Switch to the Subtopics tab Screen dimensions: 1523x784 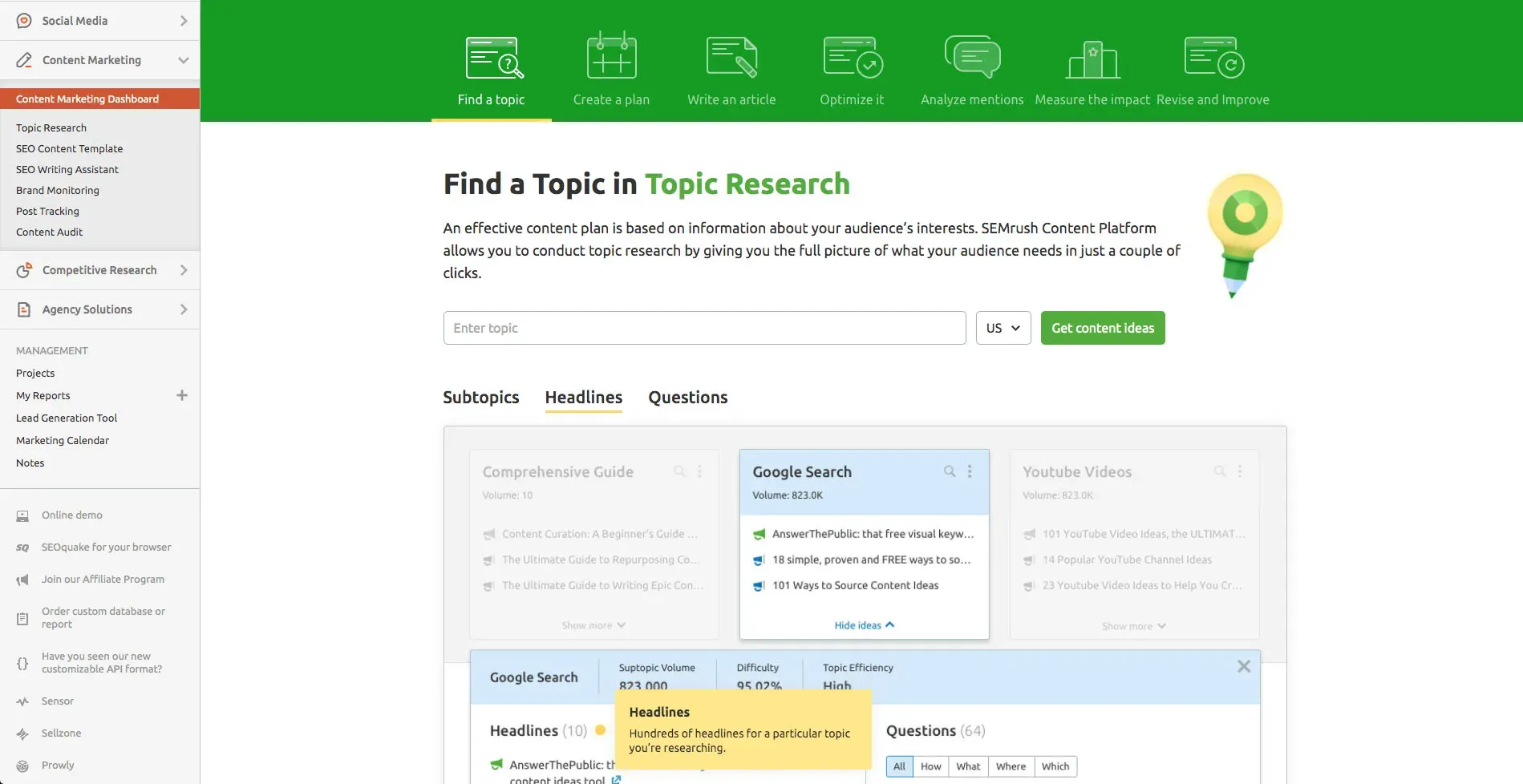click(x=481, y=398)
